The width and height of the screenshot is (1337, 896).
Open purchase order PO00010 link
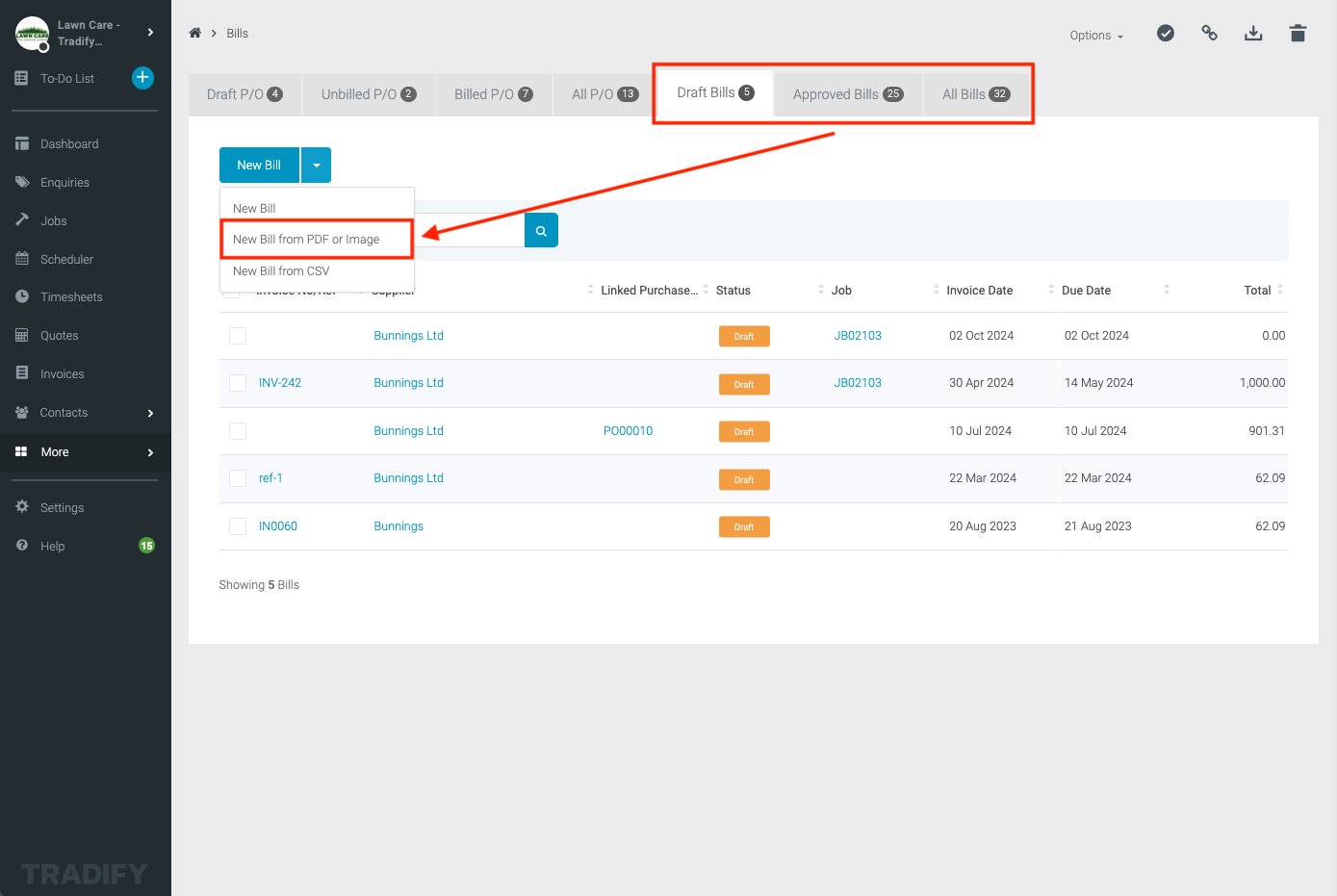(x=628, y=431)
